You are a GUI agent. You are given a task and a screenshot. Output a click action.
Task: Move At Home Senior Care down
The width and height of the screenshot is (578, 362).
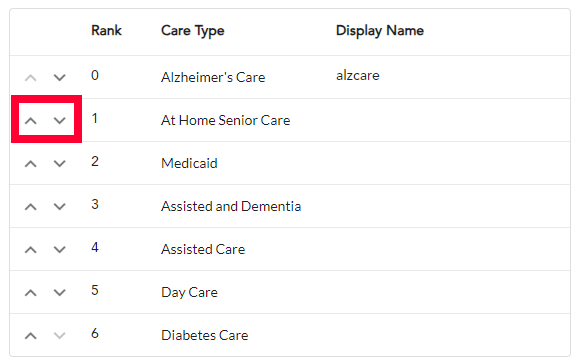click(x=59, y=121)
